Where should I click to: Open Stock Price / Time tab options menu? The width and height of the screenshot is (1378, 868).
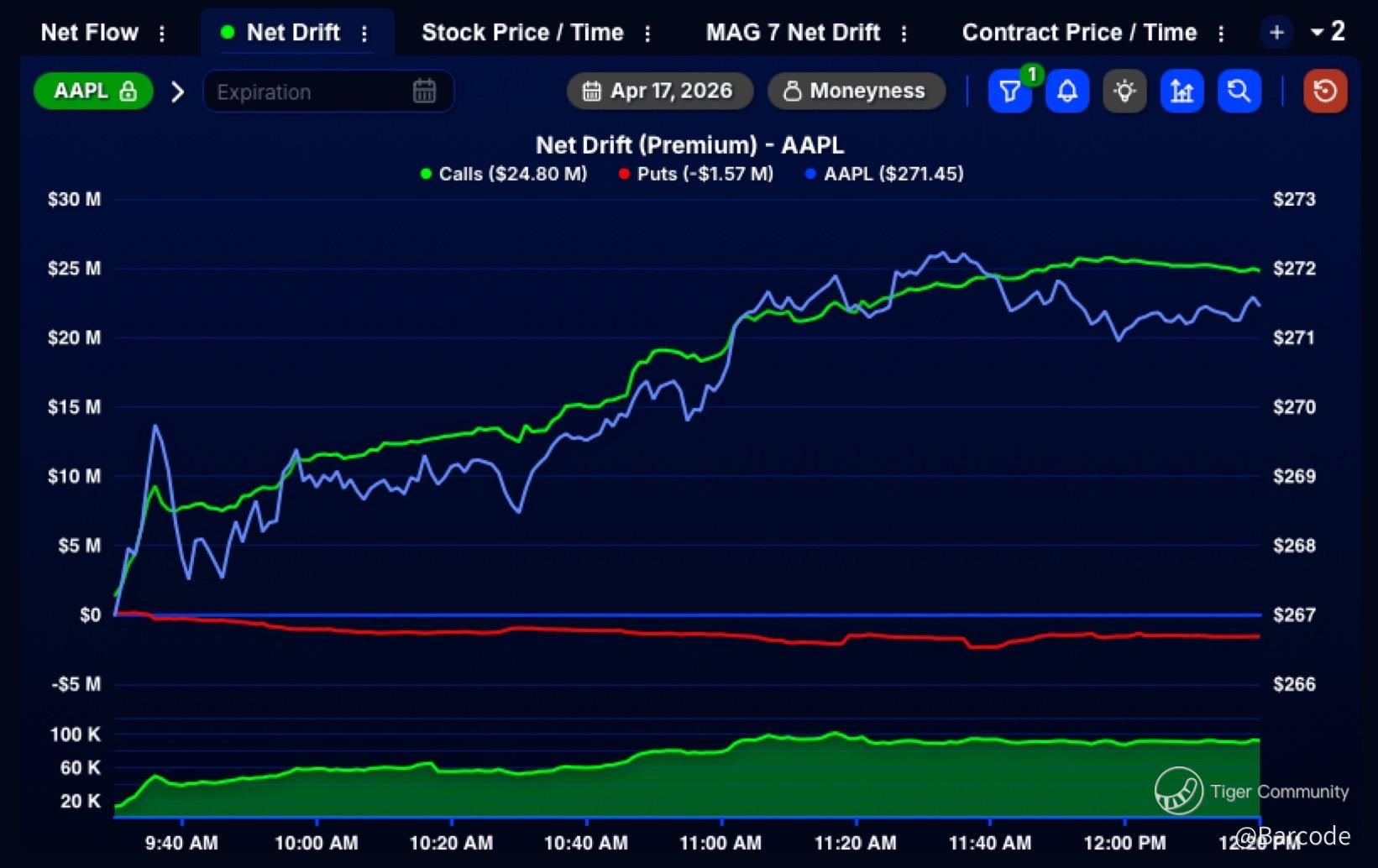[x=647, y=34]
